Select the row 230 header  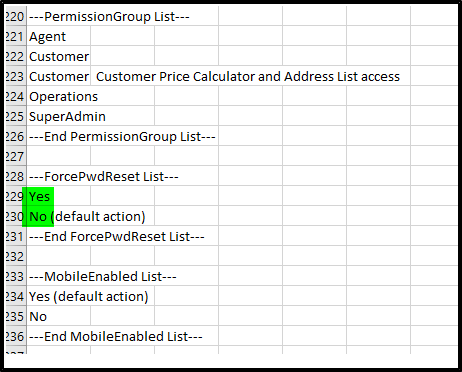[15, 217]
